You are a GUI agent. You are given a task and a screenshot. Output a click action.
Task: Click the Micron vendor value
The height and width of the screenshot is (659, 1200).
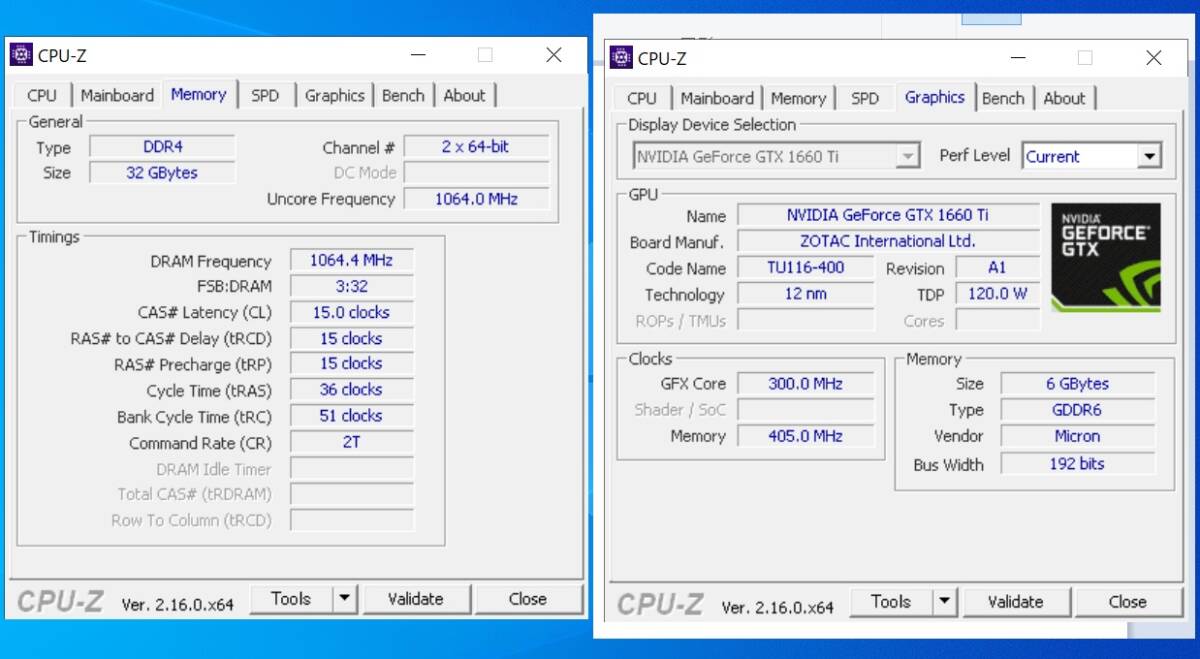[1078, 436]
